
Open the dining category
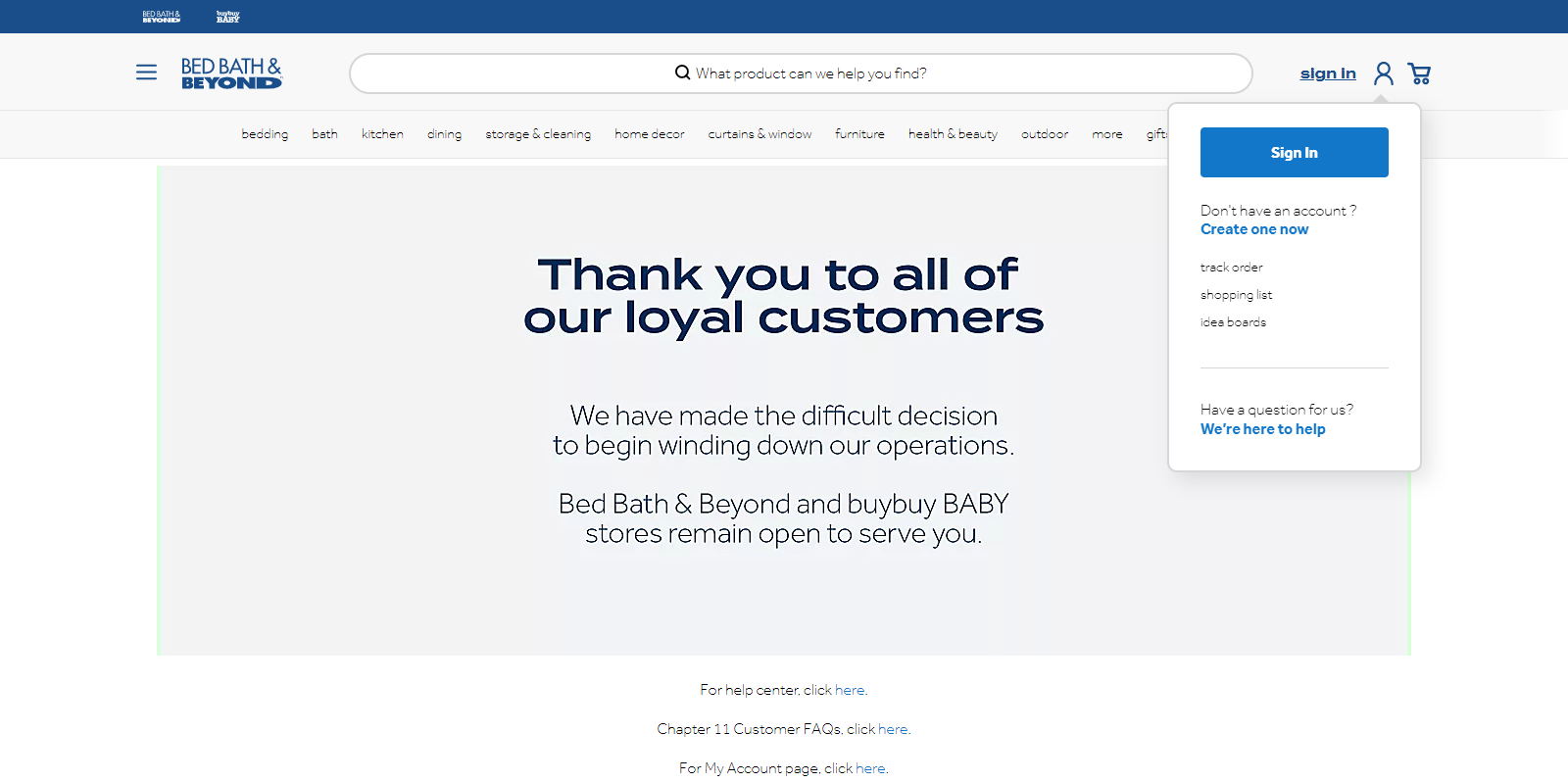click(444, 134)
